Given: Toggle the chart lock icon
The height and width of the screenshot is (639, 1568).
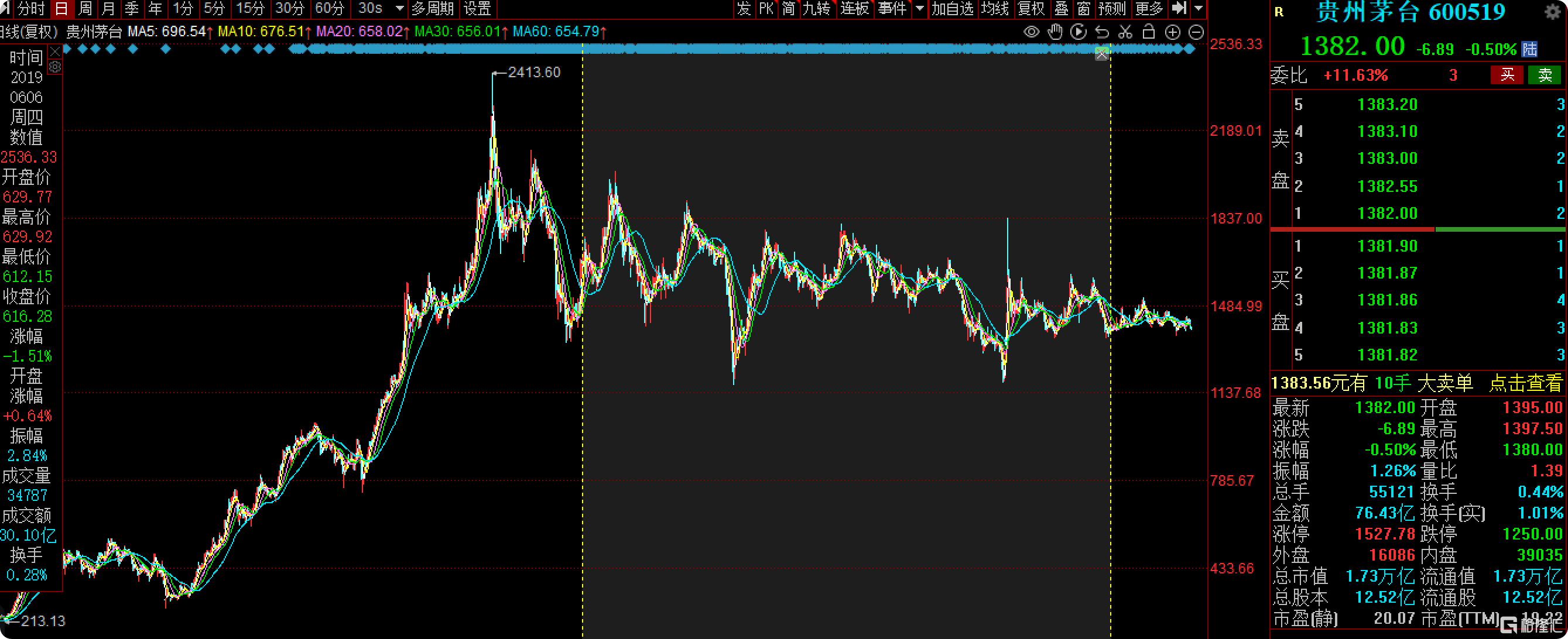Looking at the screenshot, I should [x=1149, y=32].
